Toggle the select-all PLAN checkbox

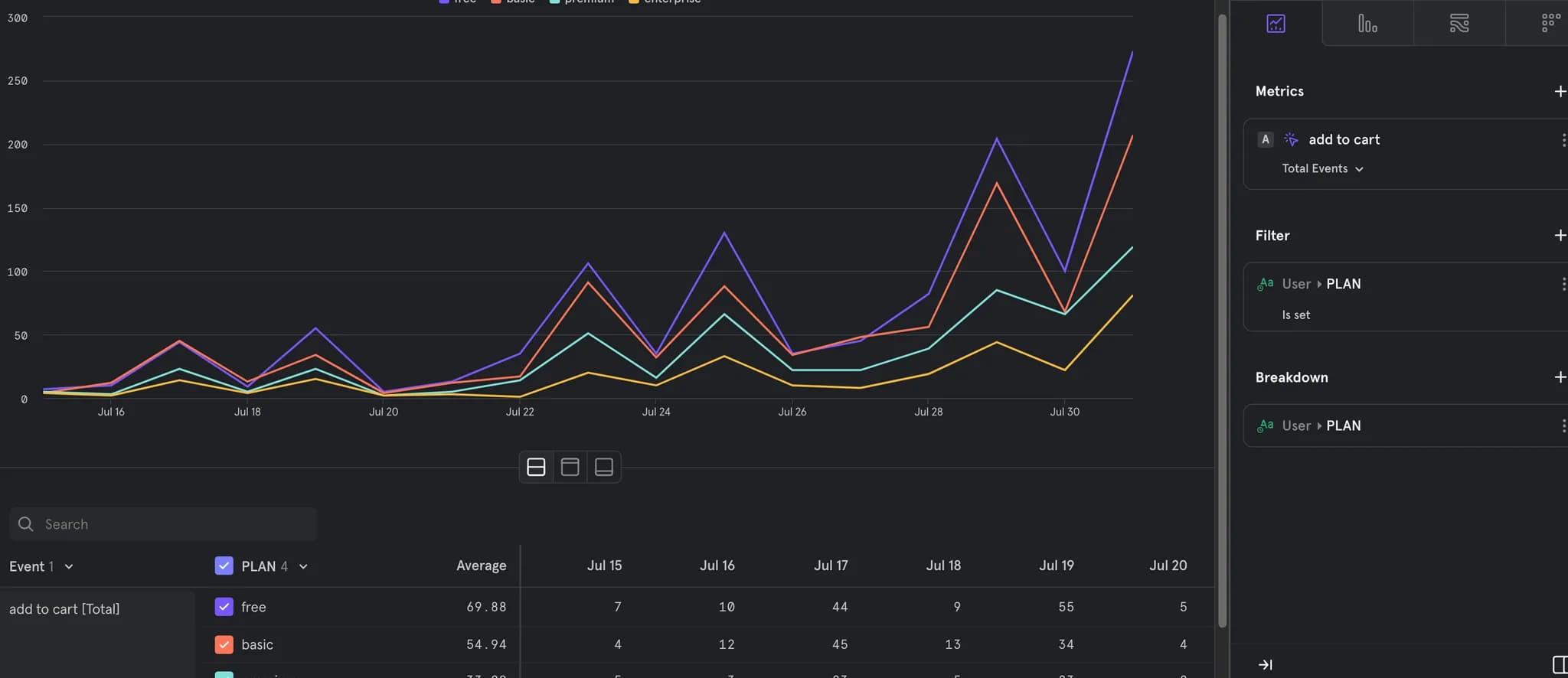224,566
